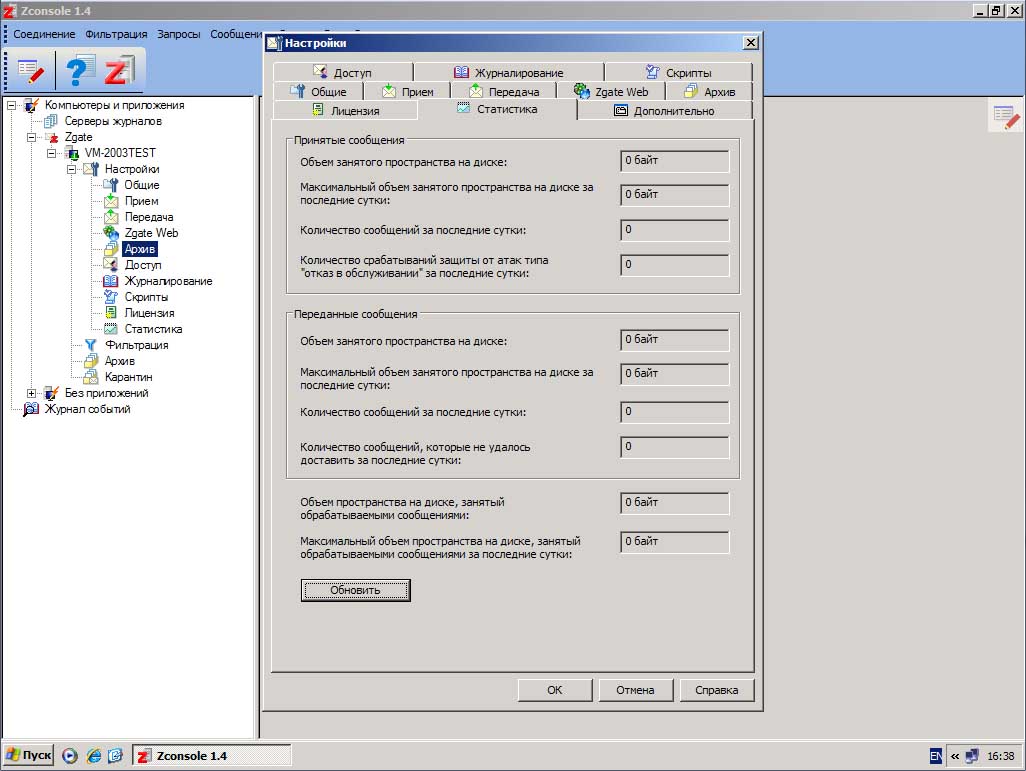This screenshot has height=771, width=1026.
Task: Switch to the Скрипты tab
Action: tap(679, 72)
